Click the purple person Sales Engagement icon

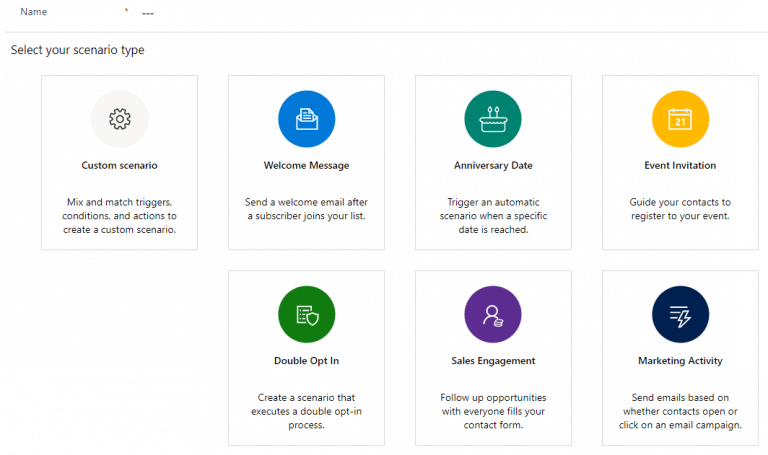(x=493, y=315)
